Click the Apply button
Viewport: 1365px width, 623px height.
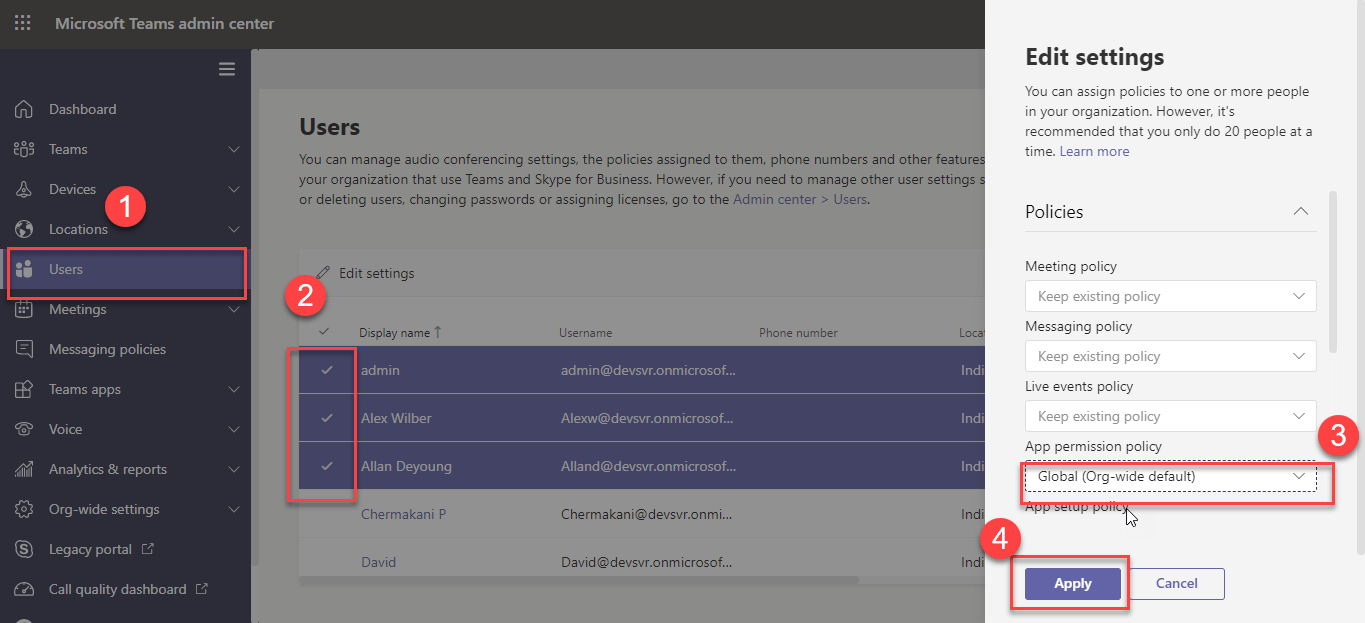(x=1072, y=584)
